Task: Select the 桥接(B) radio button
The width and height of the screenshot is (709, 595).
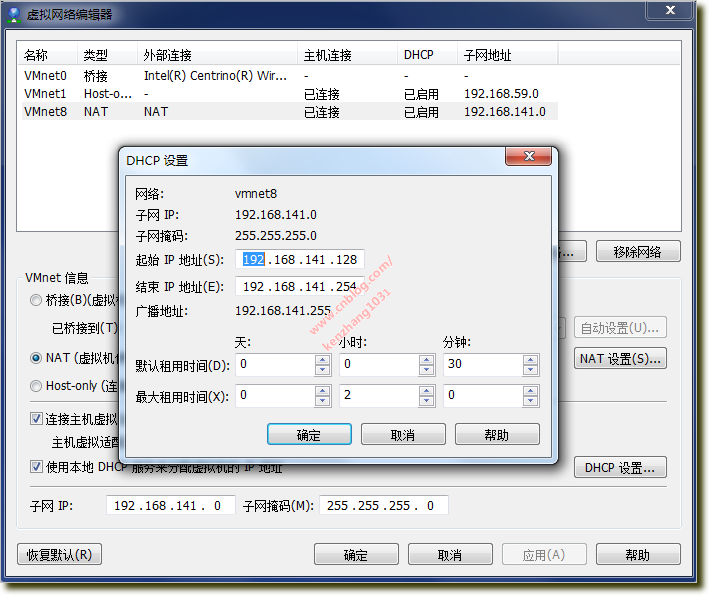Action: click(x=36, y=300)
